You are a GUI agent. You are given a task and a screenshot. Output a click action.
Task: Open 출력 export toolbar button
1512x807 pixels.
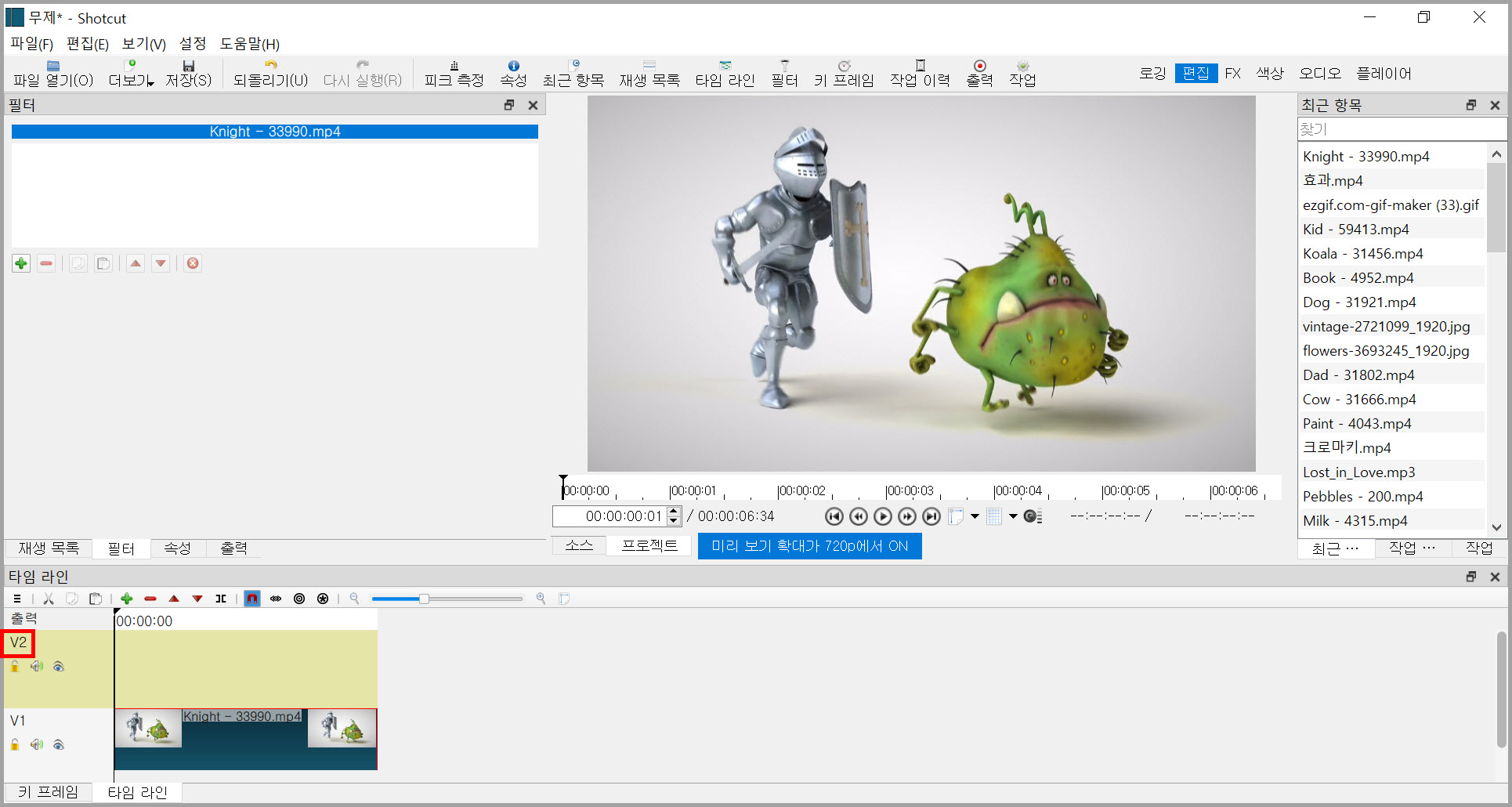(x=979, y=74)
